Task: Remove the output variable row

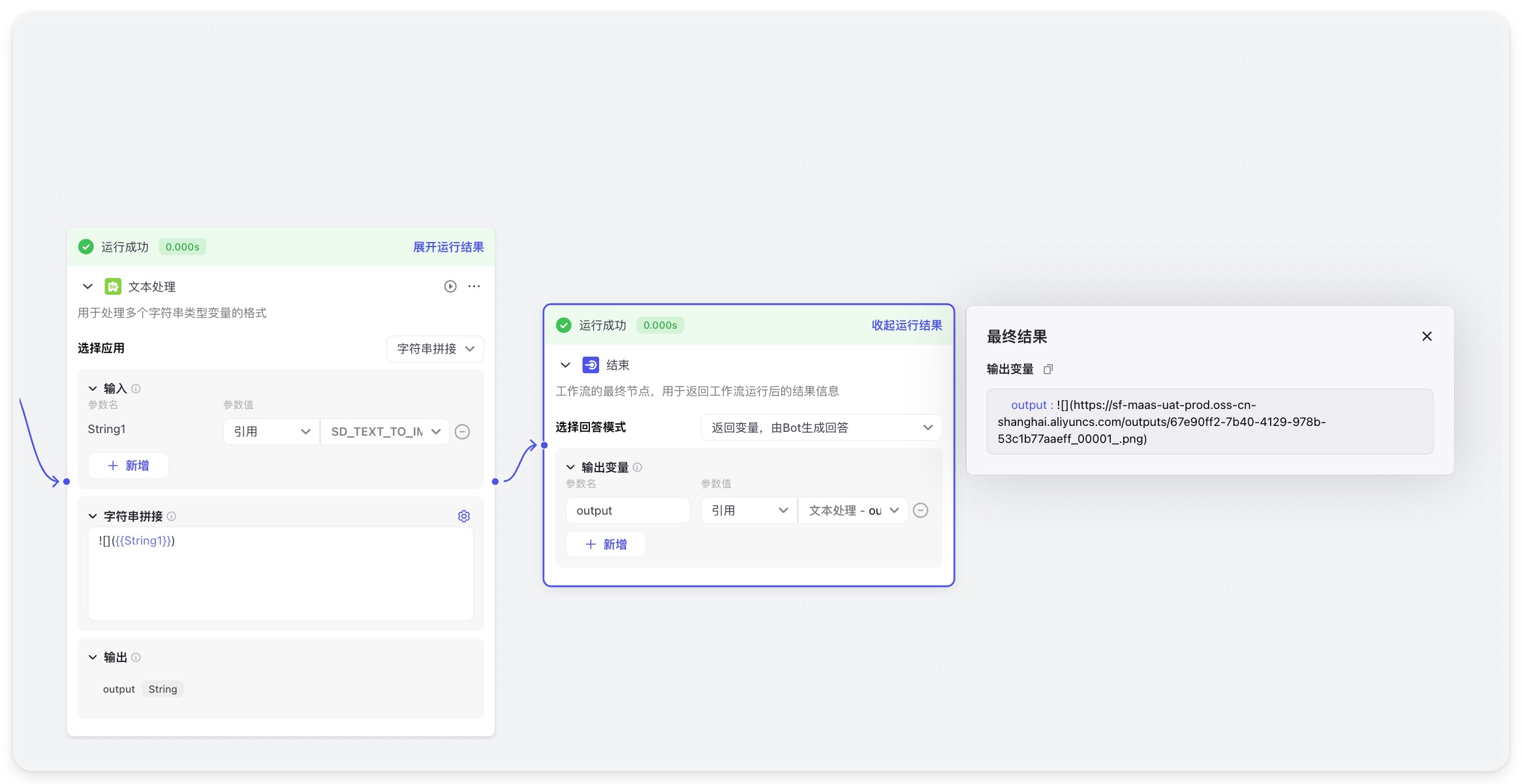Action: click(x=920, y=511)
